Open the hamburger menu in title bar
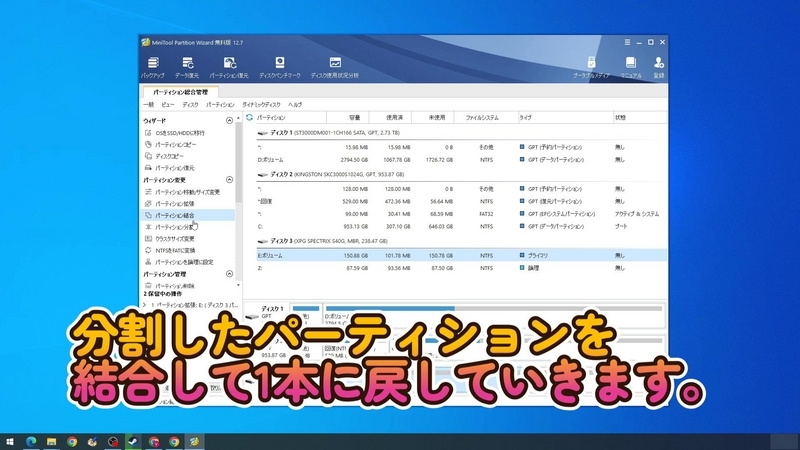 pos(627,42)
